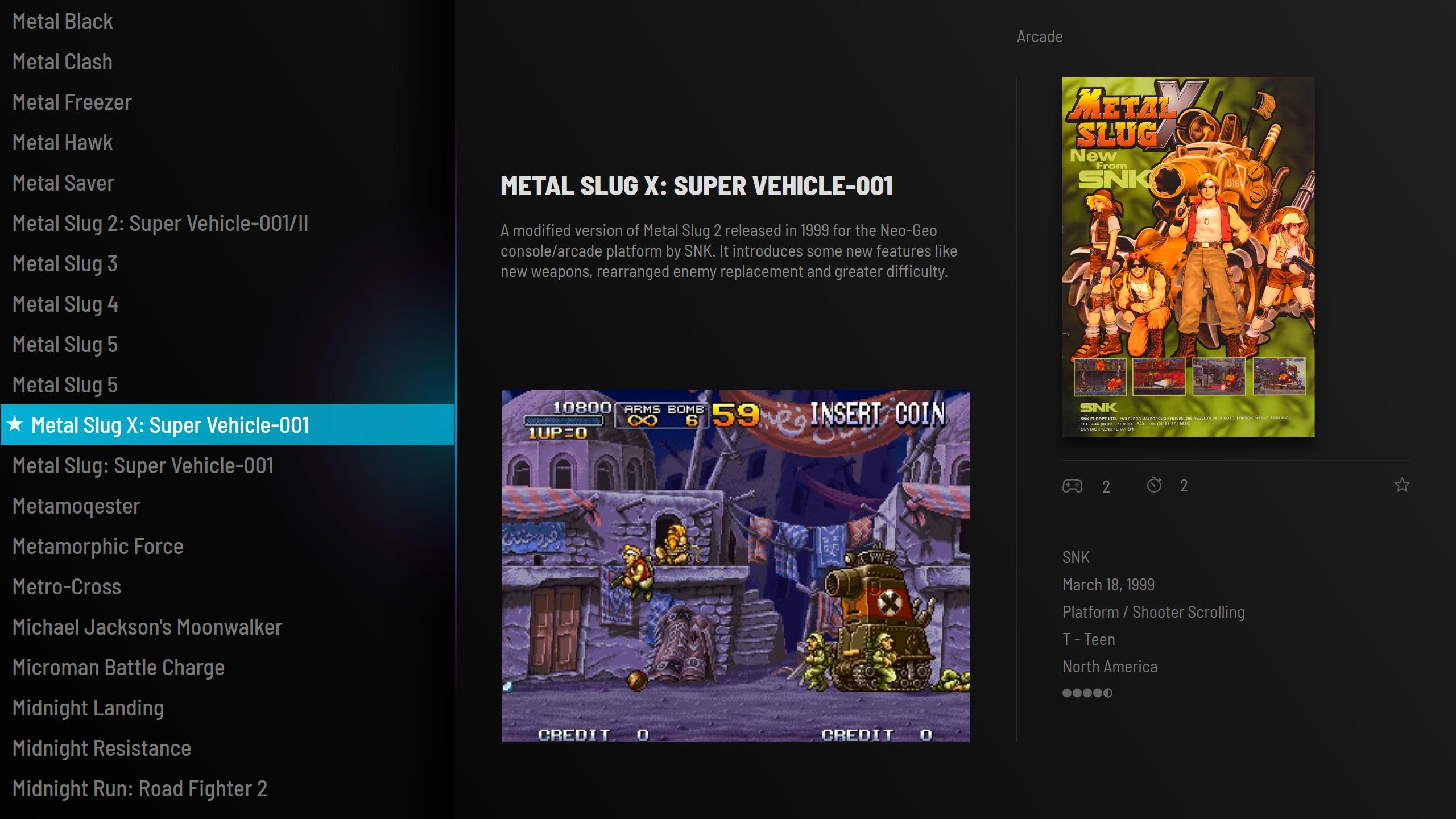Select Metal Freezer in the list
The image size is (1456, 819).
[227, 102]
